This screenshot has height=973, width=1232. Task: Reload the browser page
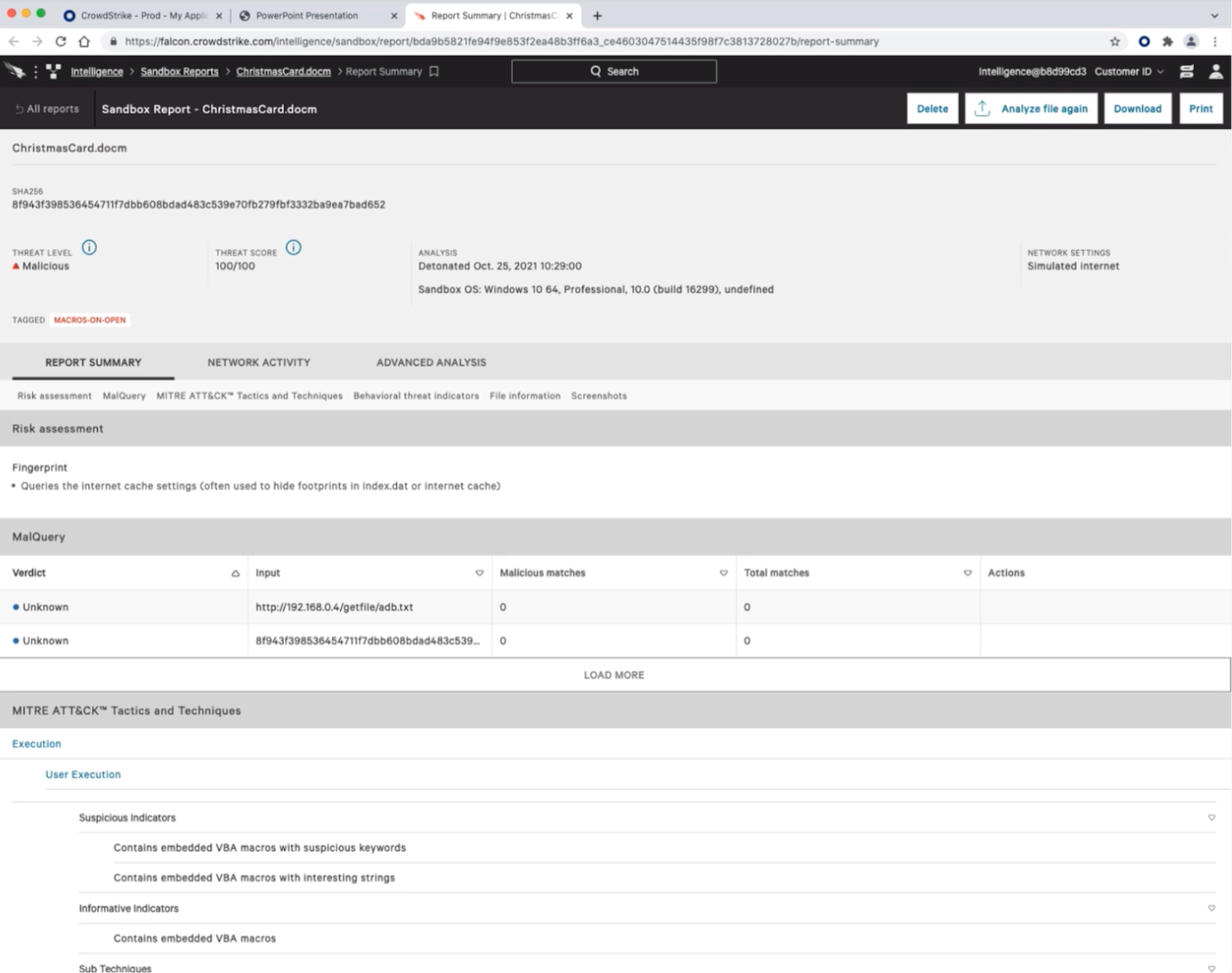pyautogui.click(x=61, y=41)
